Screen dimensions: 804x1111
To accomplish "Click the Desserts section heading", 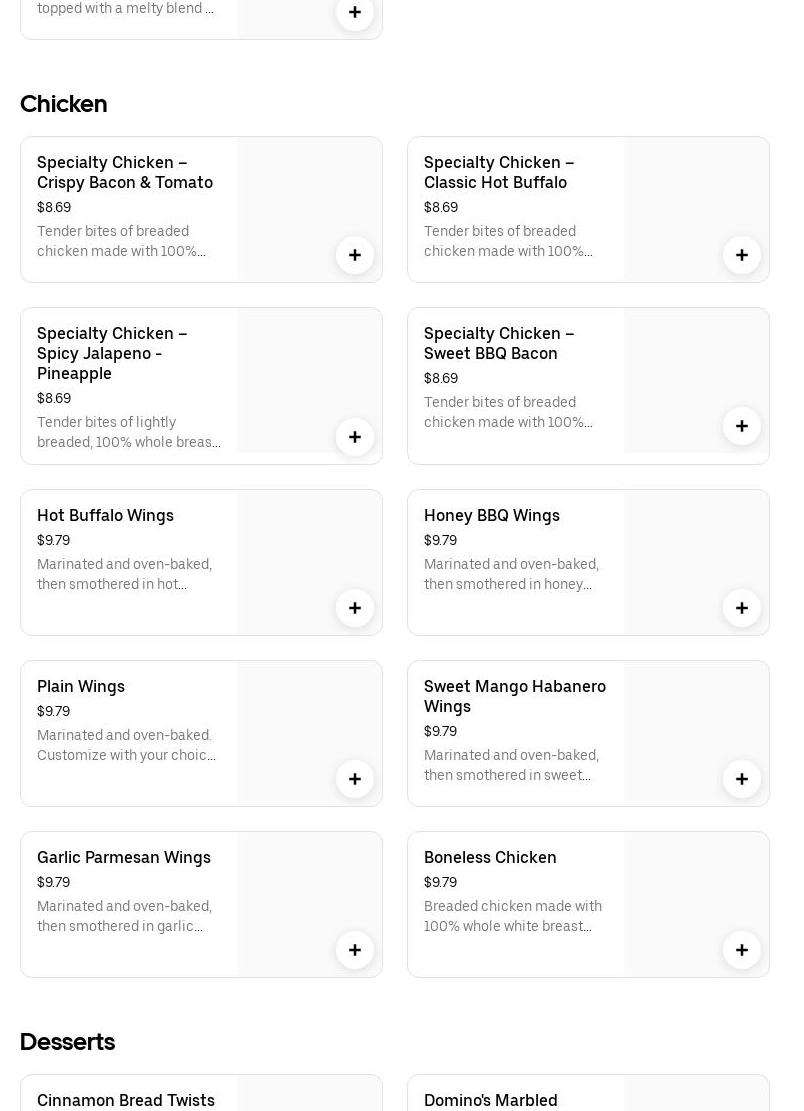I will pyautogui.click(x=68, y=1042).
